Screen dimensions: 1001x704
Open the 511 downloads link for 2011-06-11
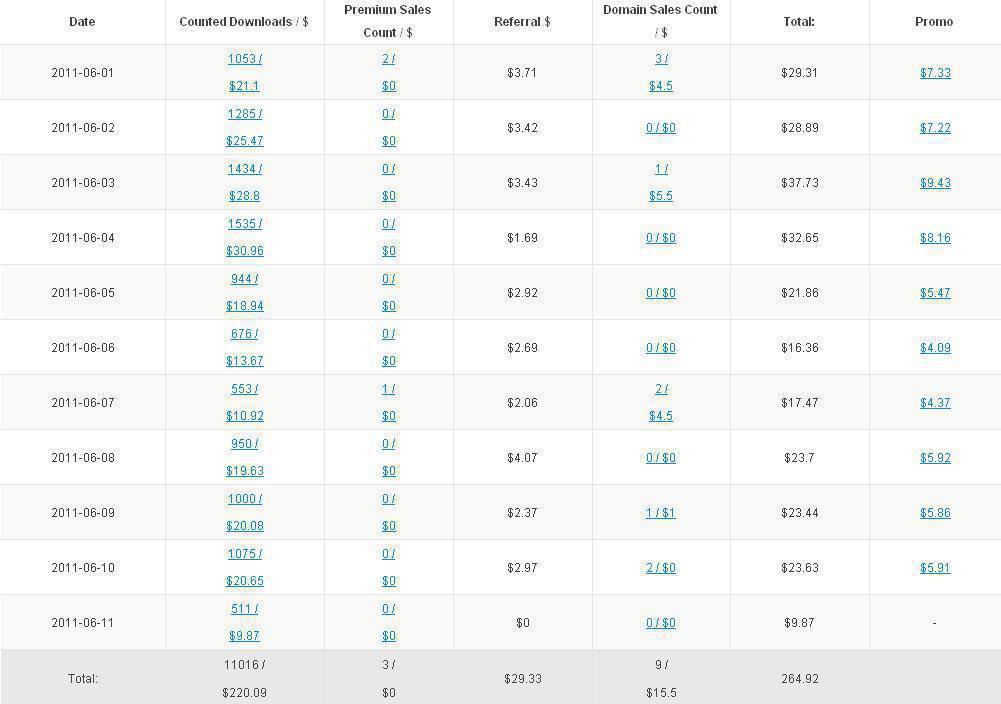pos(243,609)
